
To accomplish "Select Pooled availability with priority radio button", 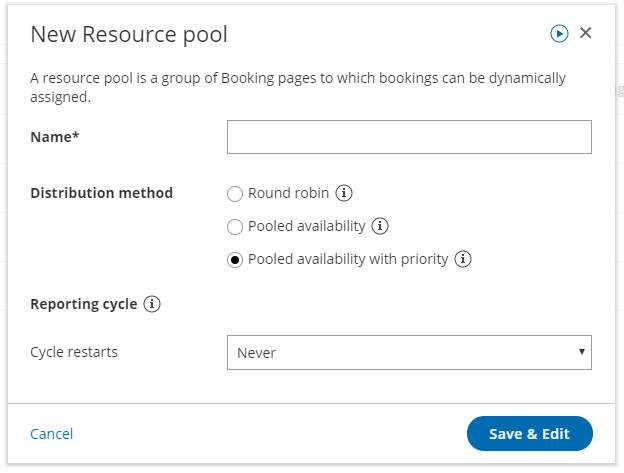I will click(235, 259).
